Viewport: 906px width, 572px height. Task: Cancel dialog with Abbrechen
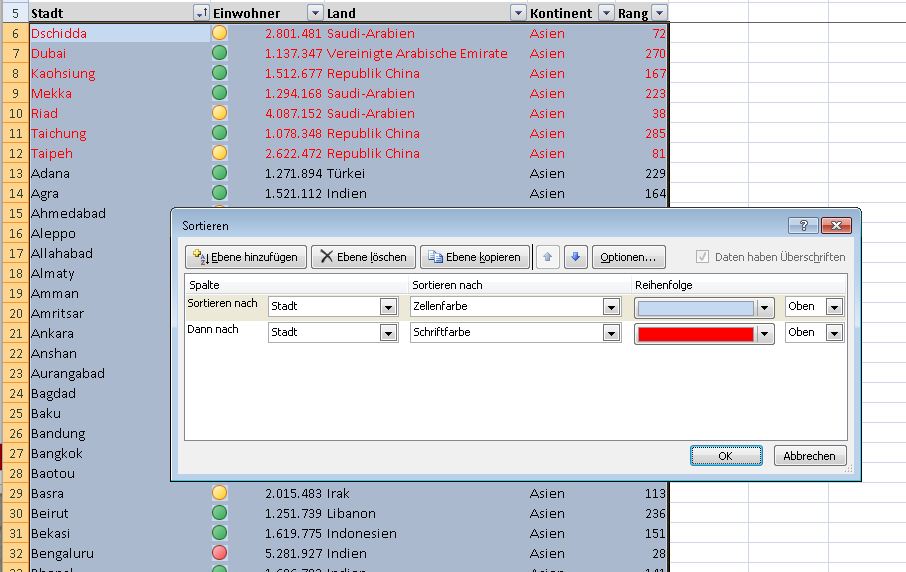809,455
